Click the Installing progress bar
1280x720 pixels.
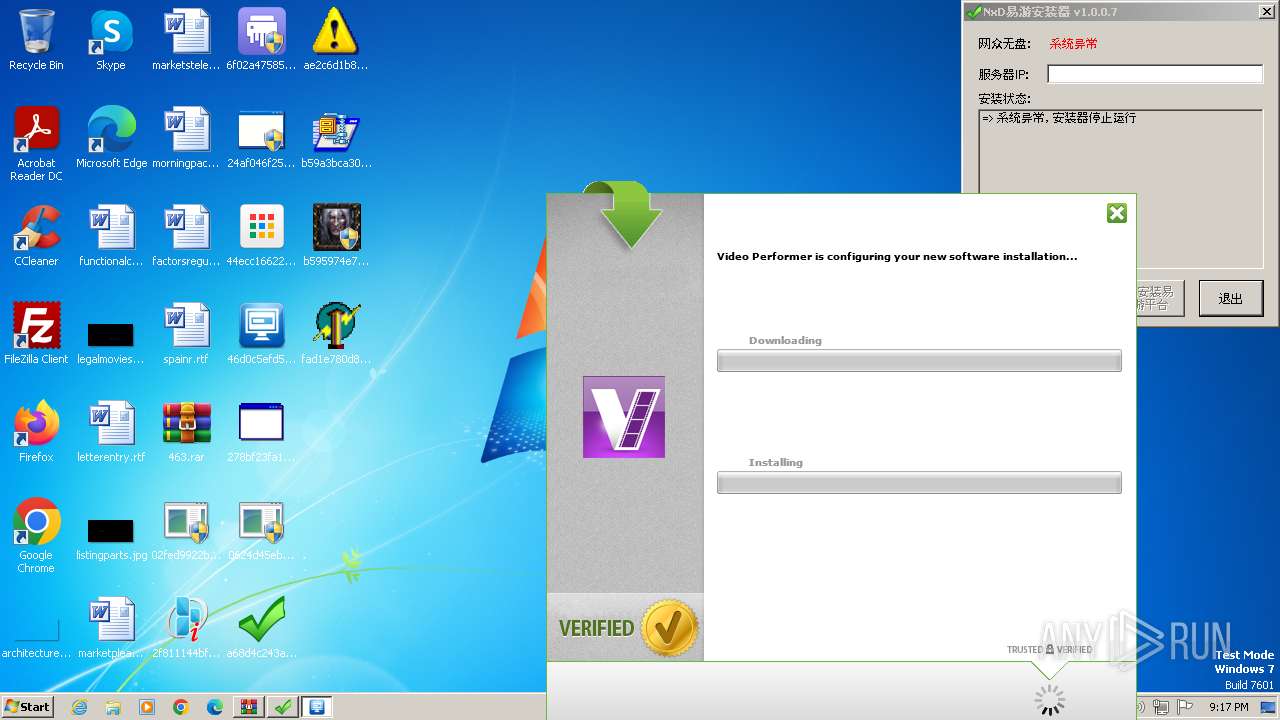coord(919,483)
